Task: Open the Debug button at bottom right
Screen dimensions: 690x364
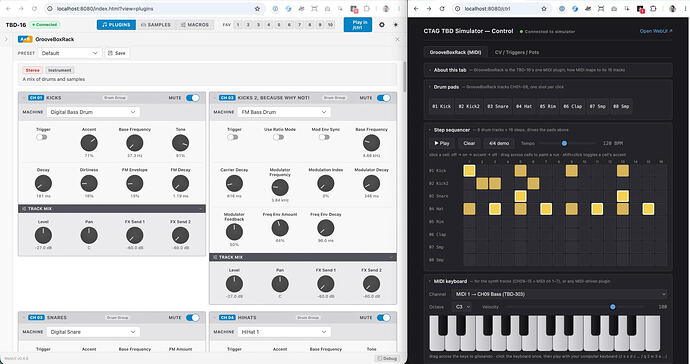Action: [387, 358]
